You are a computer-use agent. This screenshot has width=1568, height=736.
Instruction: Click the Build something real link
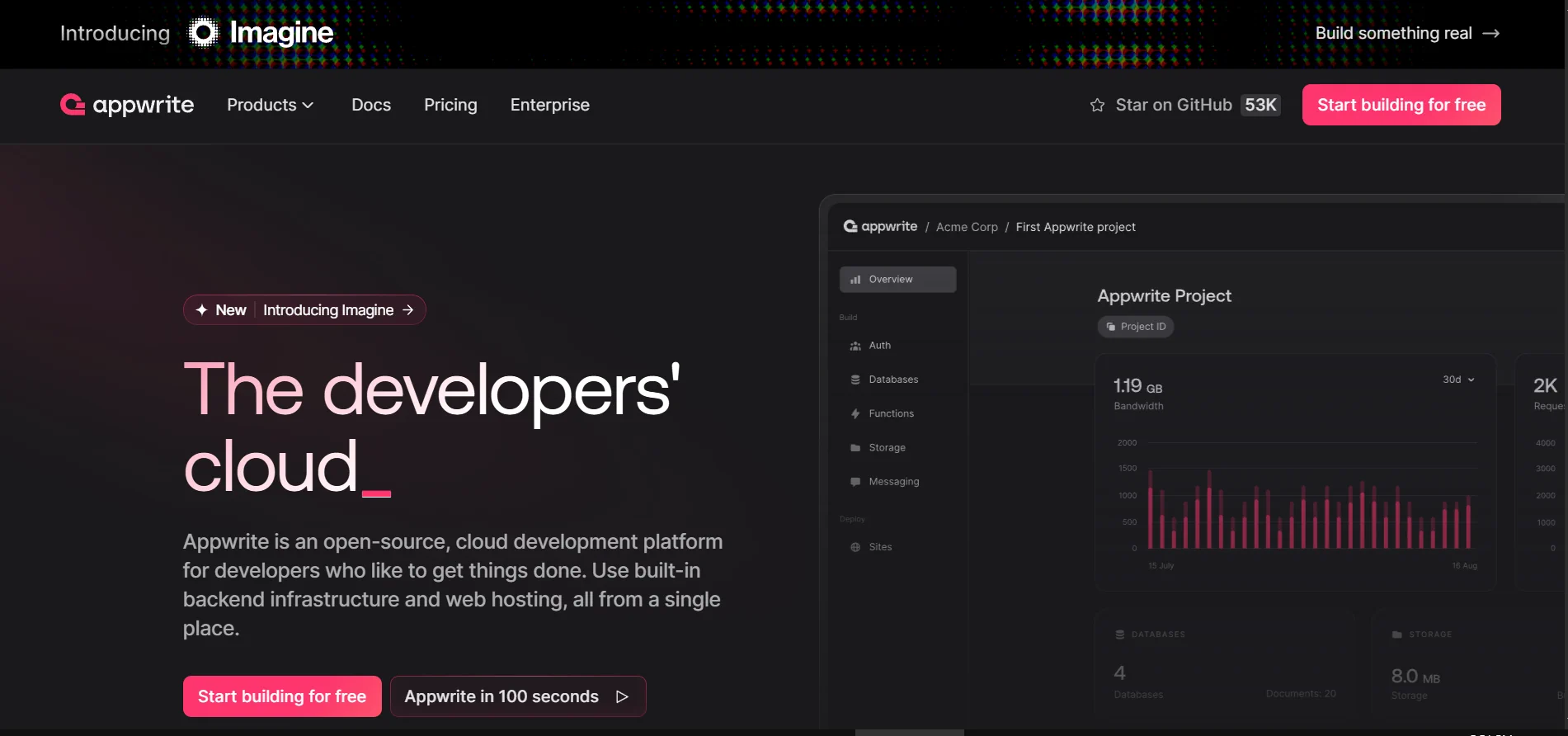1407,33
